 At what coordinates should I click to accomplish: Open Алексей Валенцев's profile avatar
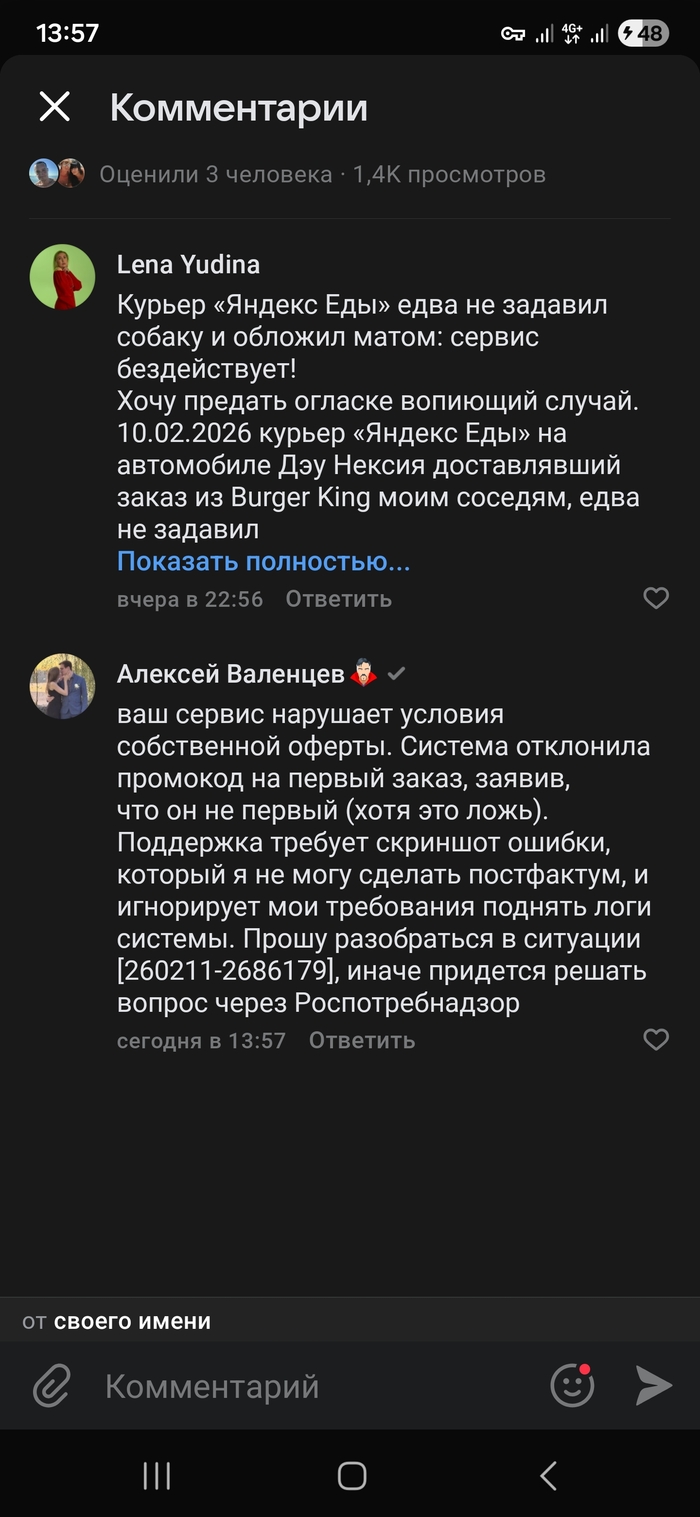(62, 687)
